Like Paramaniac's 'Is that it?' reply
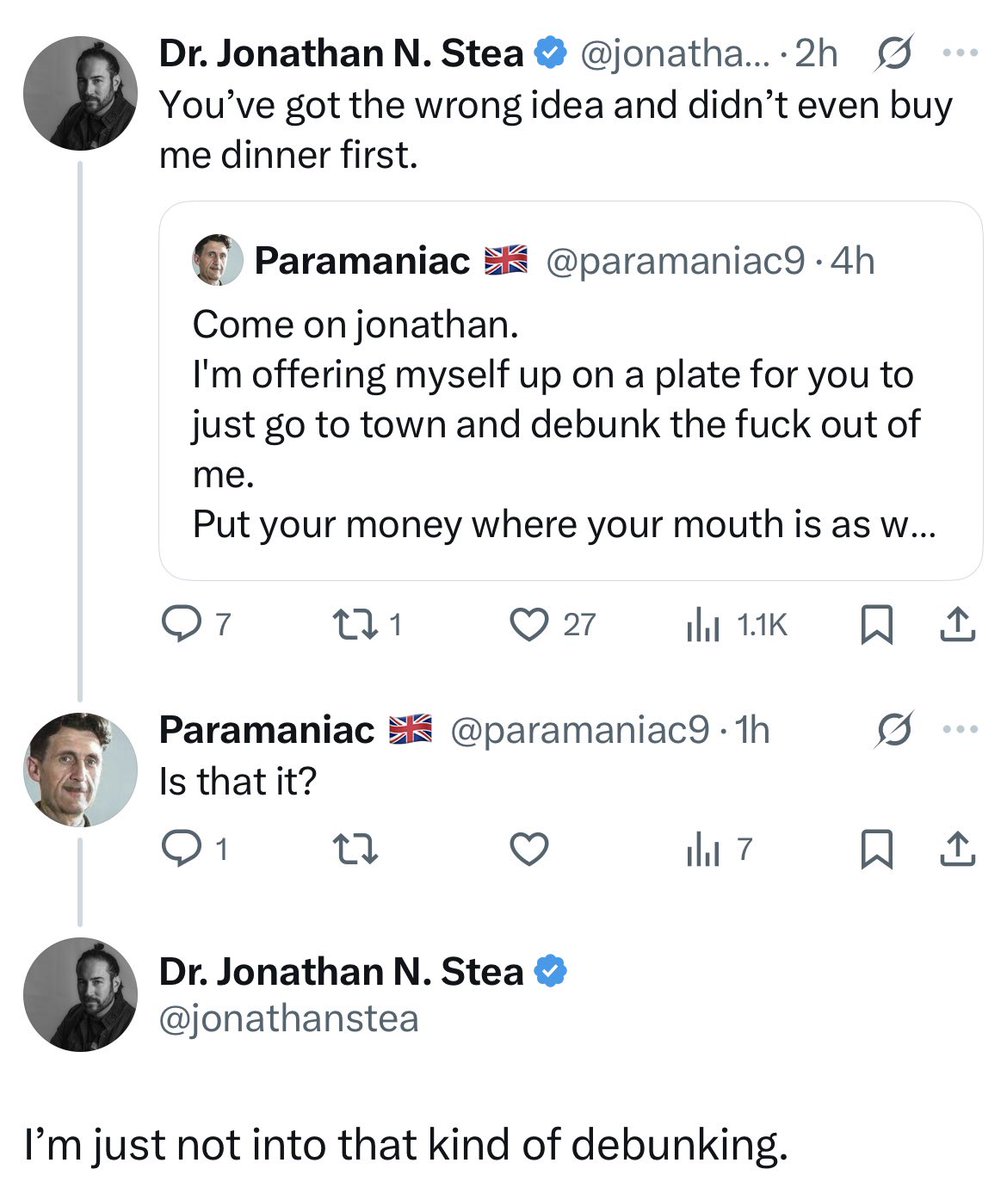This screenshot has height=1200, width=1007. click(x=530, y=850)
